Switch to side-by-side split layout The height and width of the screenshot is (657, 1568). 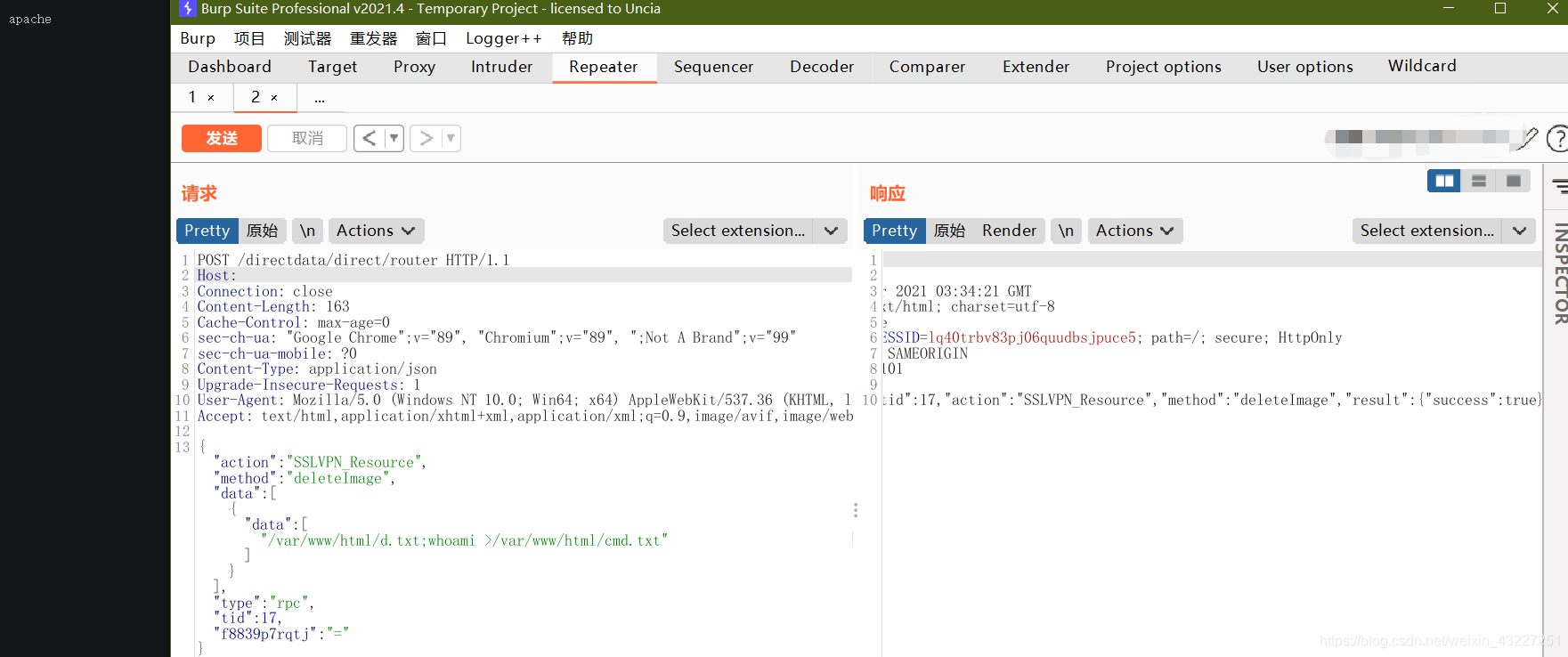tap(1444, 181)
